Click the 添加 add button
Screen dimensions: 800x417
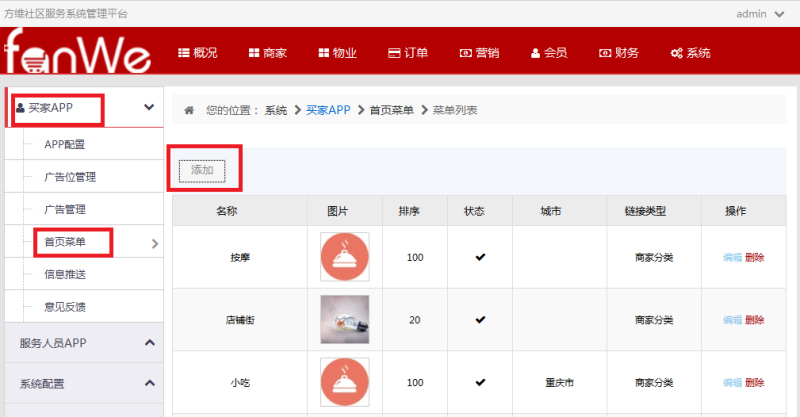tap(202, 170)
